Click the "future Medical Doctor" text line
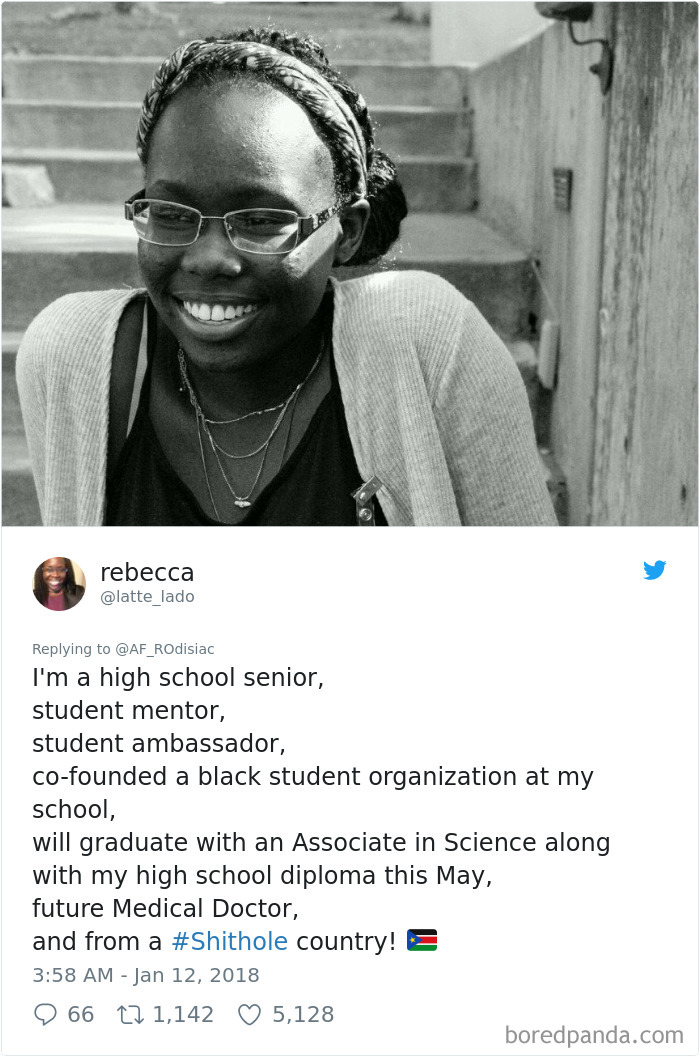The height and width of the screenshot is (1057, 700). pyautogui.click(x=166, y=909)
